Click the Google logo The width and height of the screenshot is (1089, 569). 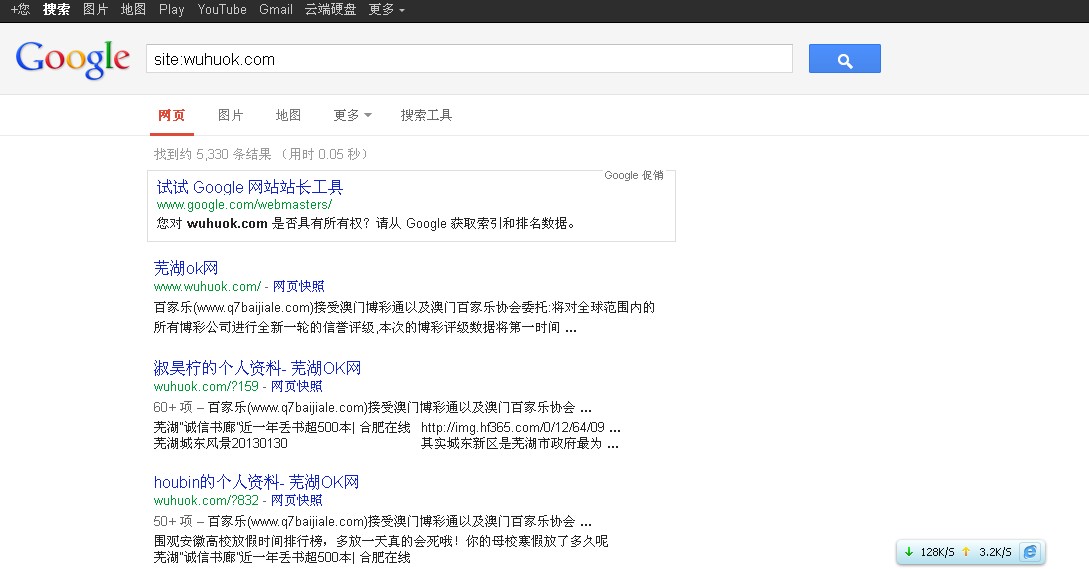(x=72, y=58)
